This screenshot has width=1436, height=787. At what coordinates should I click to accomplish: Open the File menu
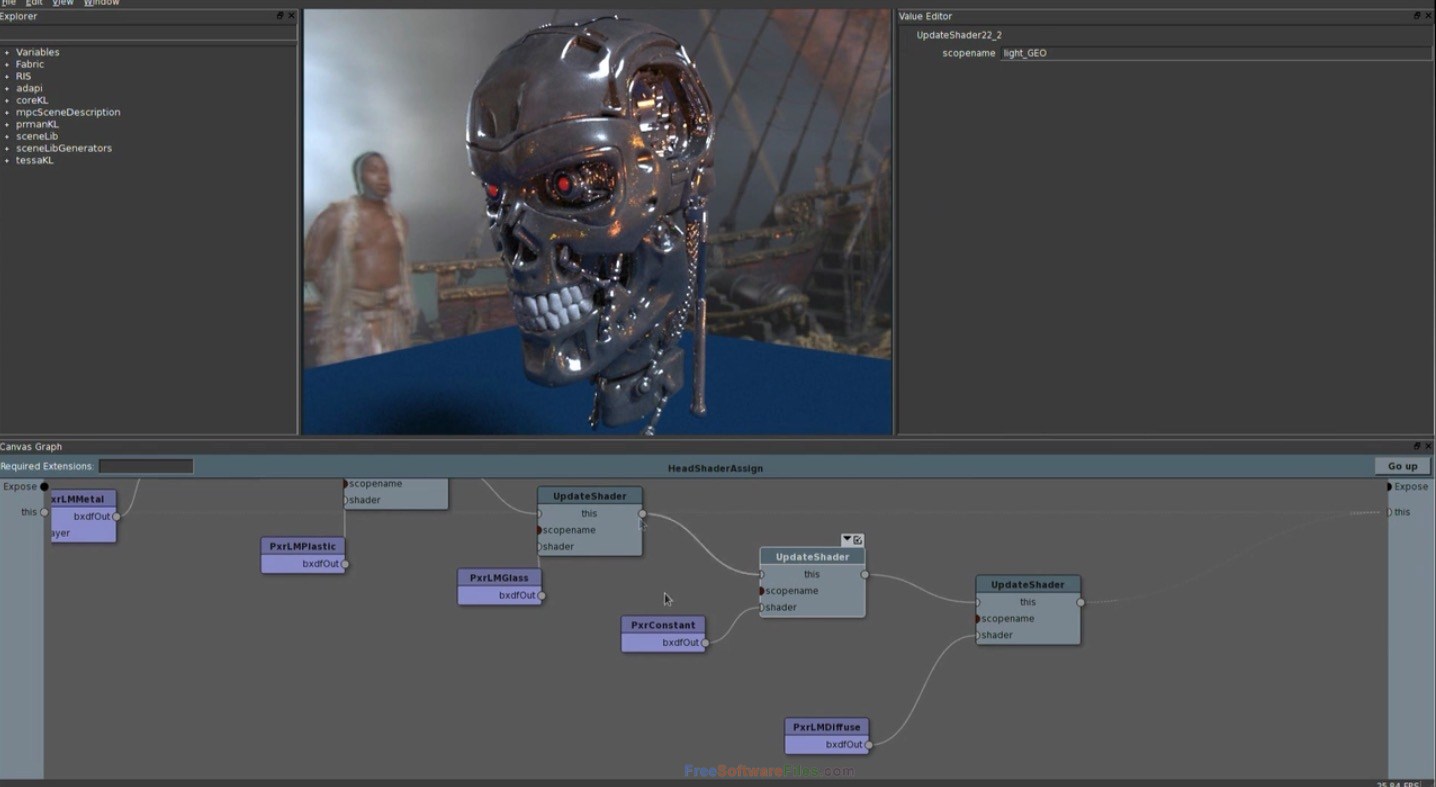point(8,3)
